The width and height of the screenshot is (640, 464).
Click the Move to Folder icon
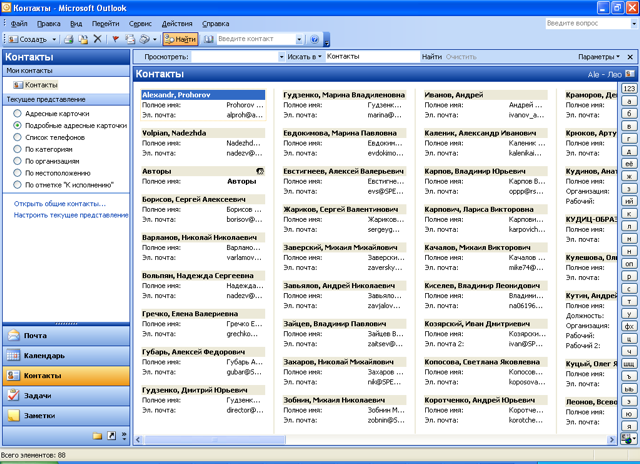(83, 39)
